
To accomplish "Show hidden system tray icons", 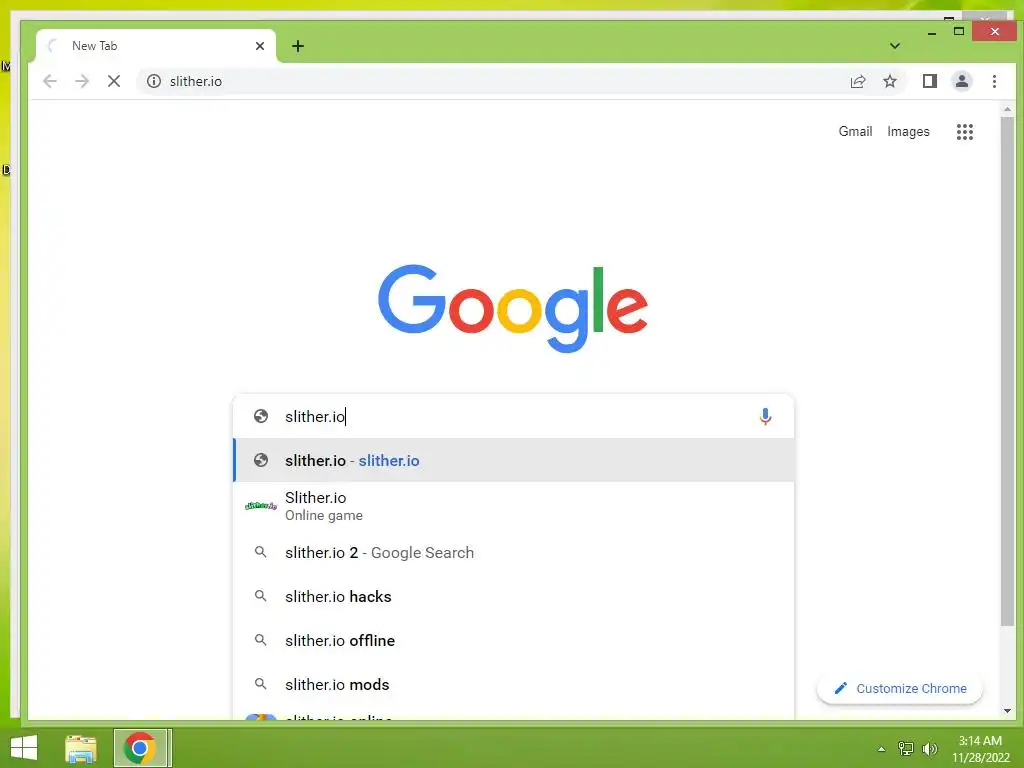I will (x=881, y=749).
